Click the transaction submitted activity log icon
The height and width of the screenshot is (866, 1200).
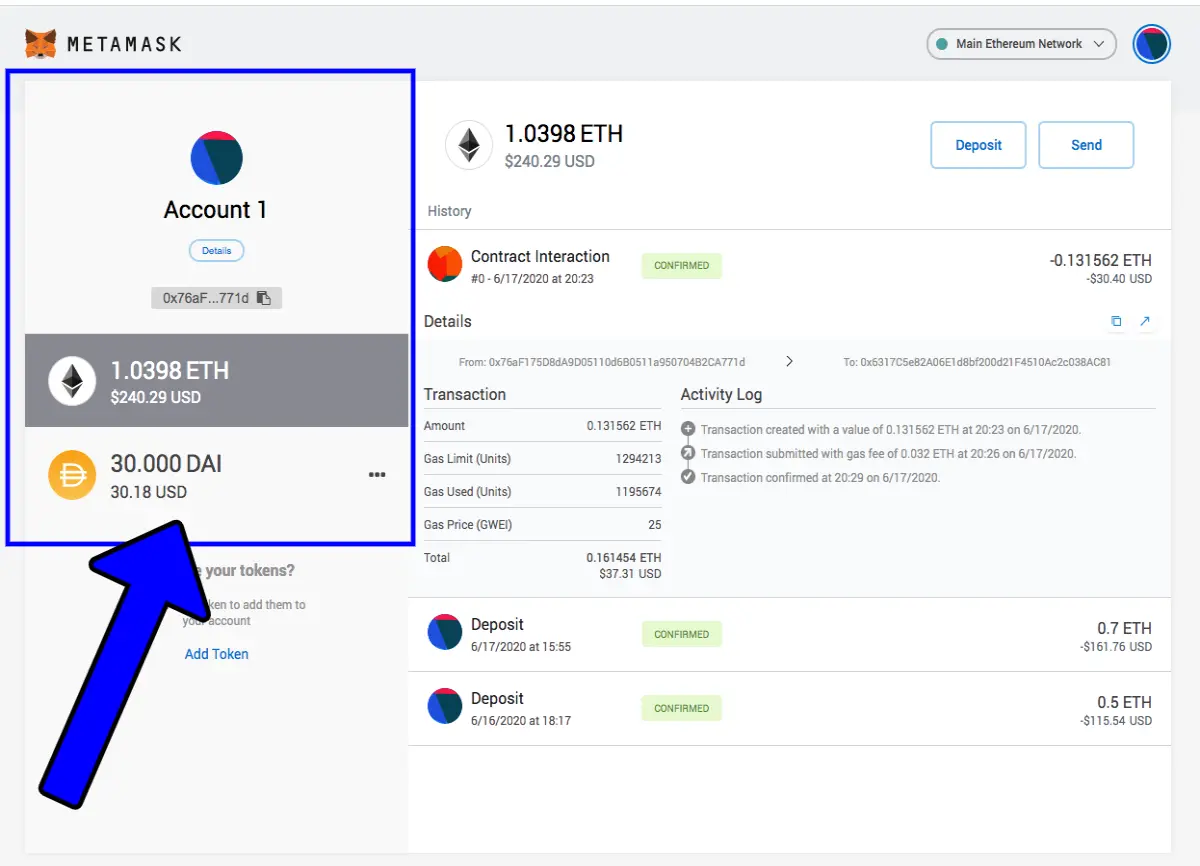pyautogui.click(x=688, y=453)
